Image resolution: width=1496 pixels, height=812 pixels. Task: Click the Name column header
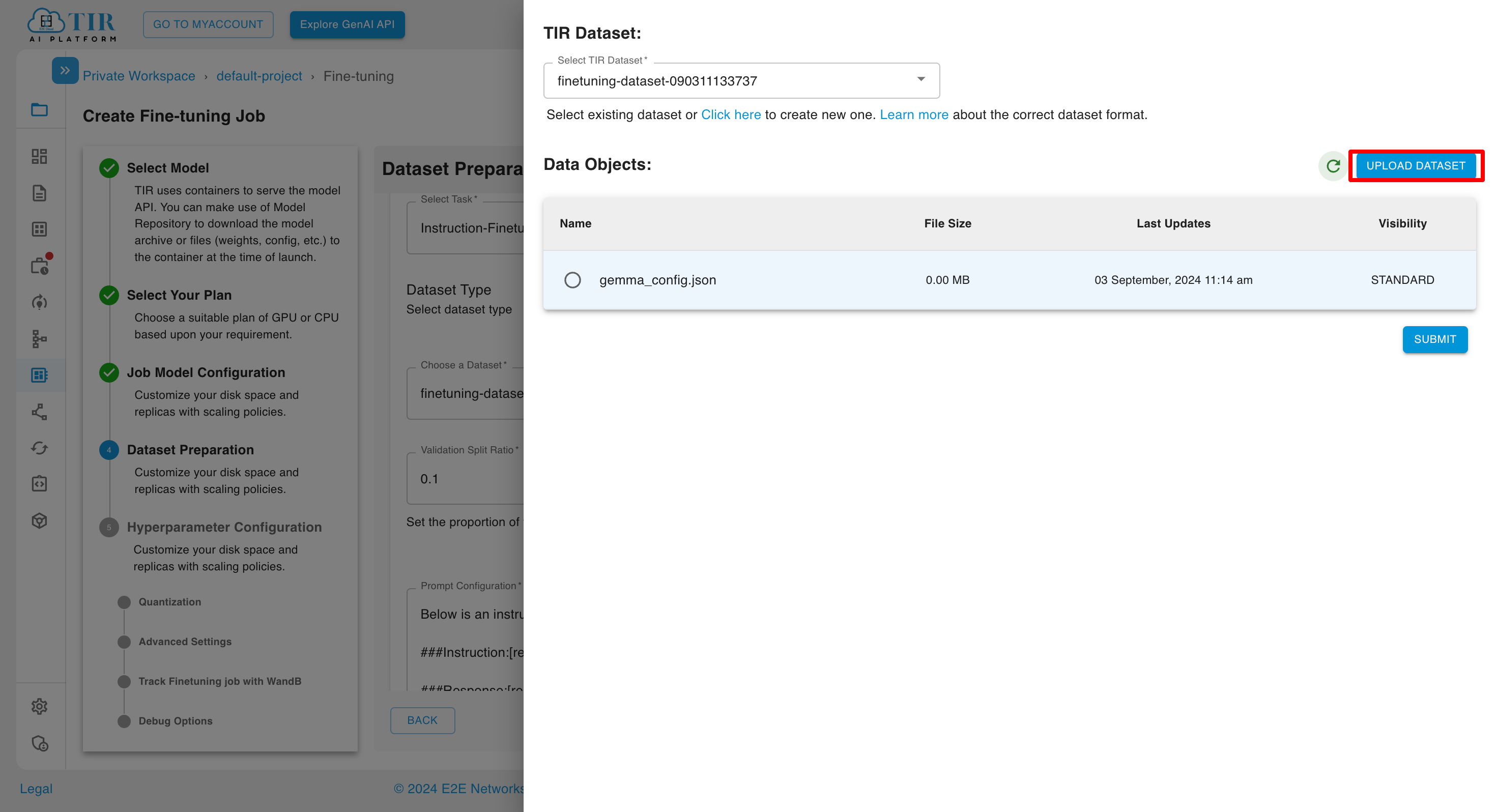click(x=575, y=224)
